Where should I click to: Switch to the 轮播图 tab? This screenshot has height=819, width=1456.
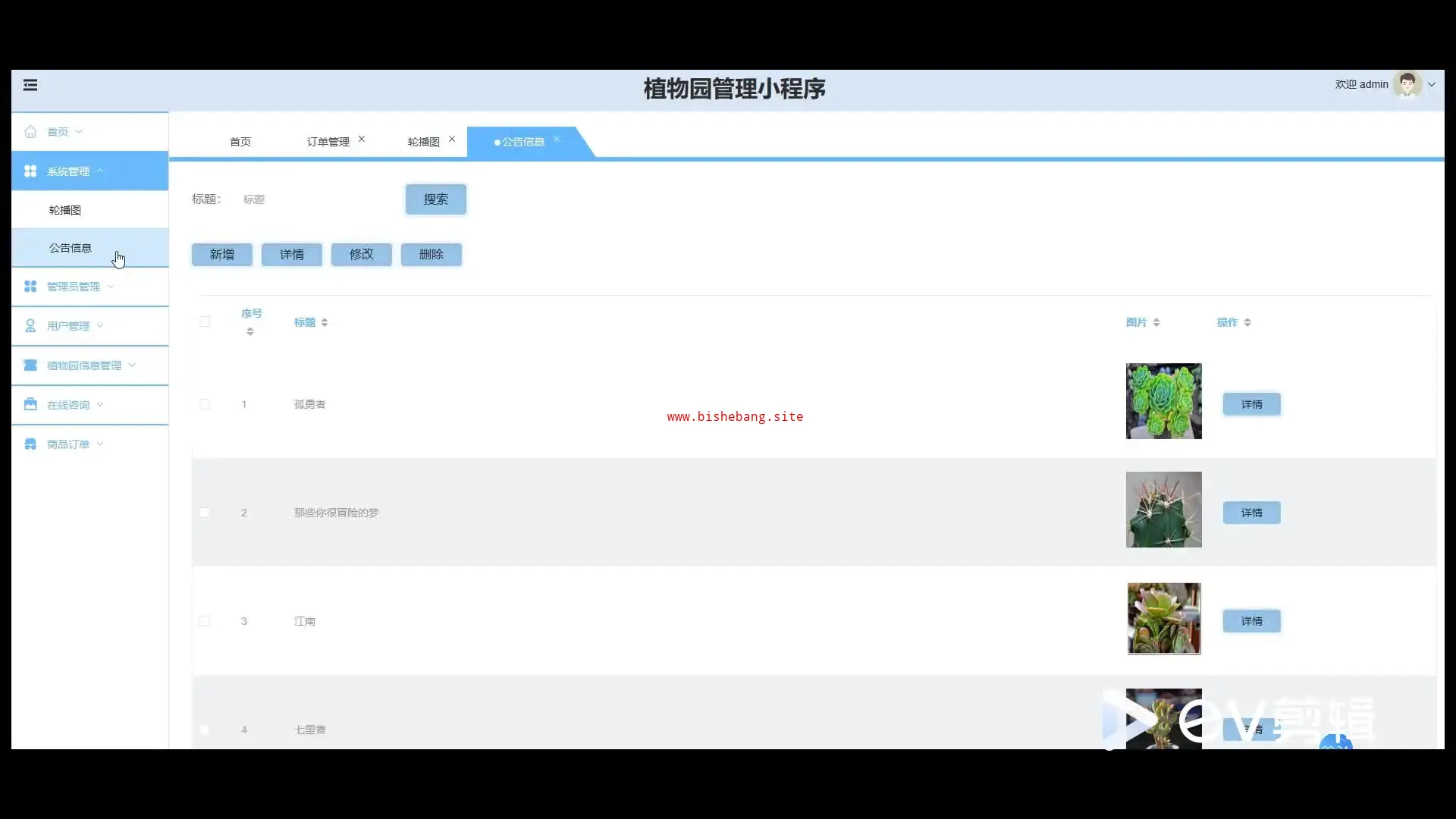(423, 142)
